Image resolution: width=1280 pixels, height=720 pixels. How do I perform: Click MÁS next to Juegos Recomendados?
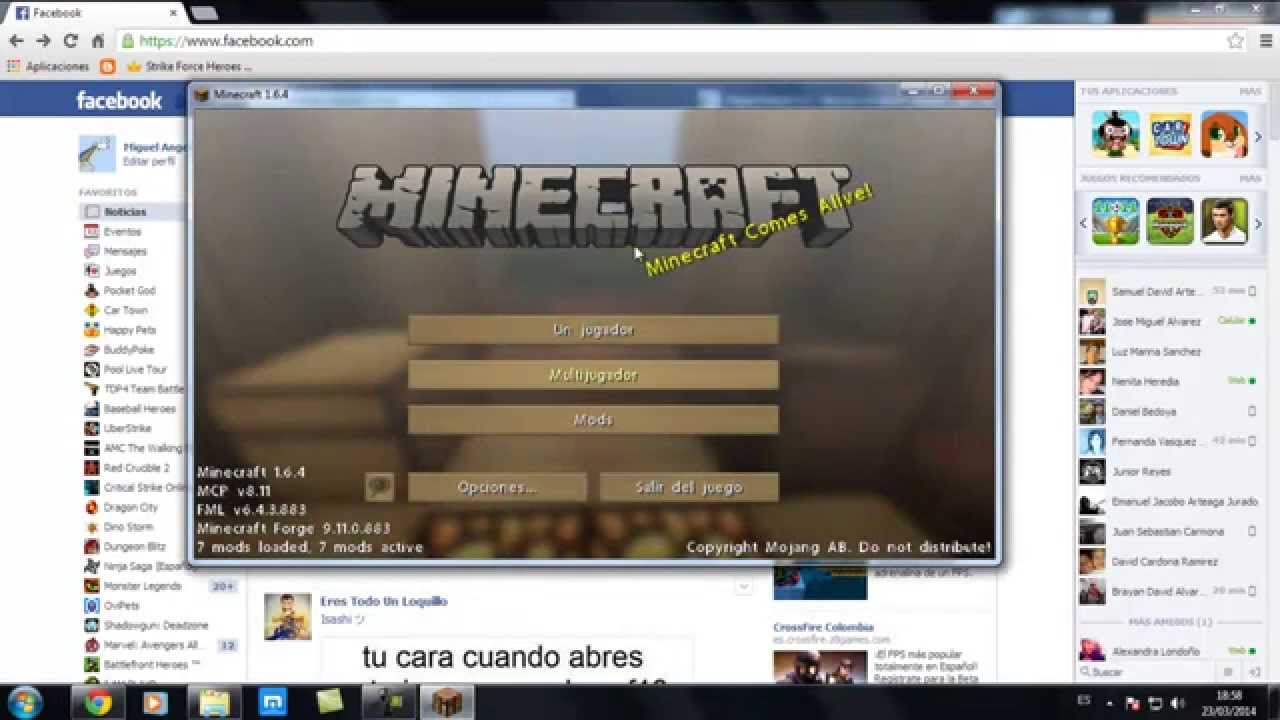1250,178
